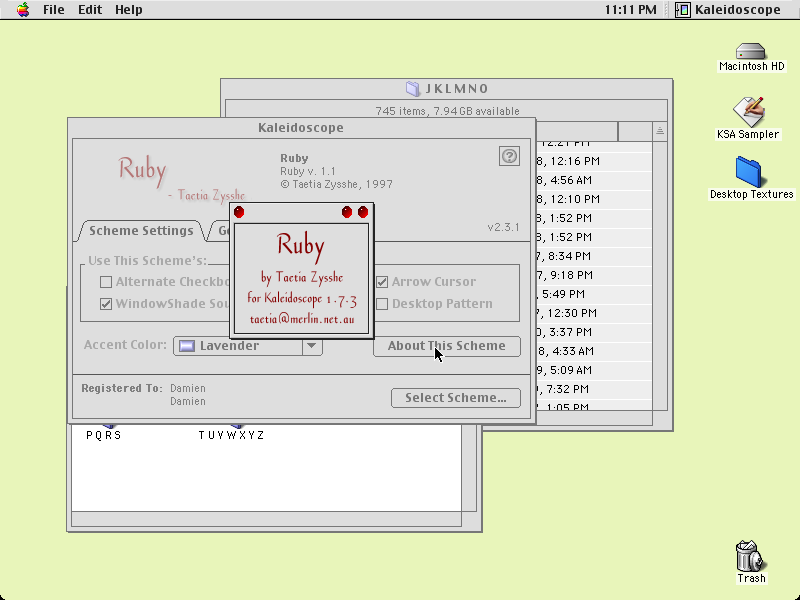Select the row dated 8:34 PM
Screen dimensions: 800x600
593,256
